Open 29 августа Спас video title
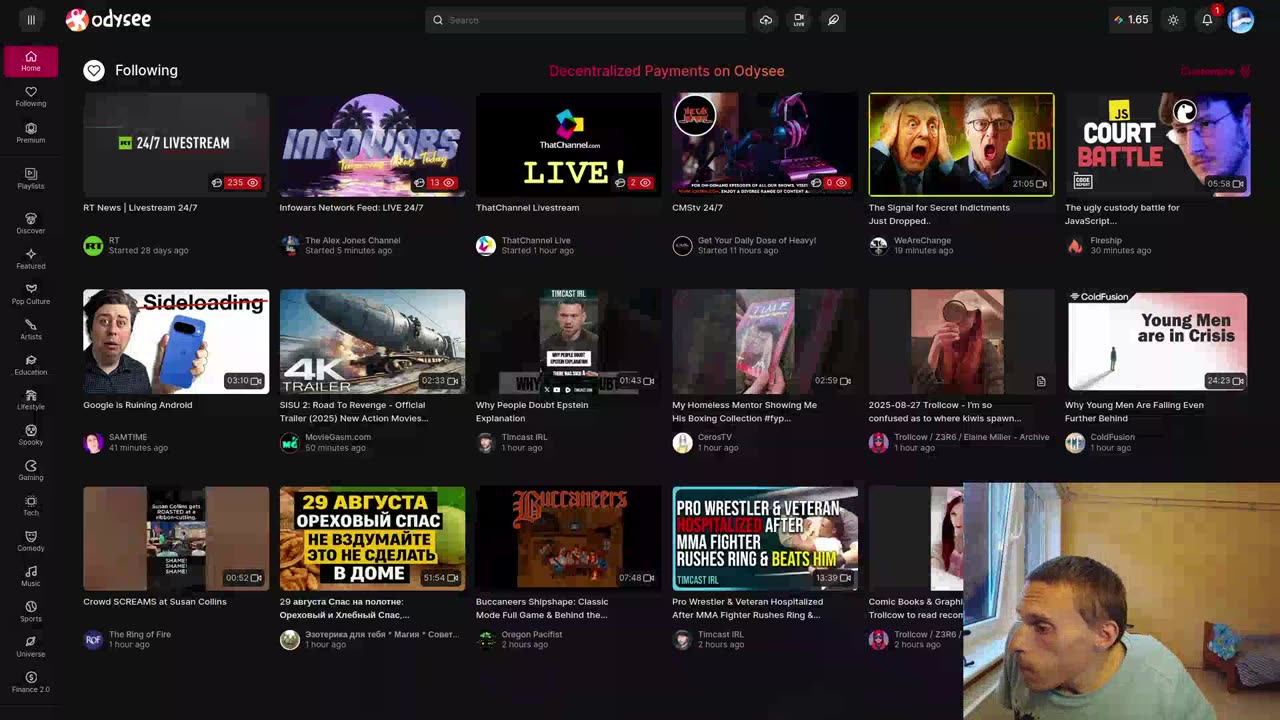 (x=345, y=608)
